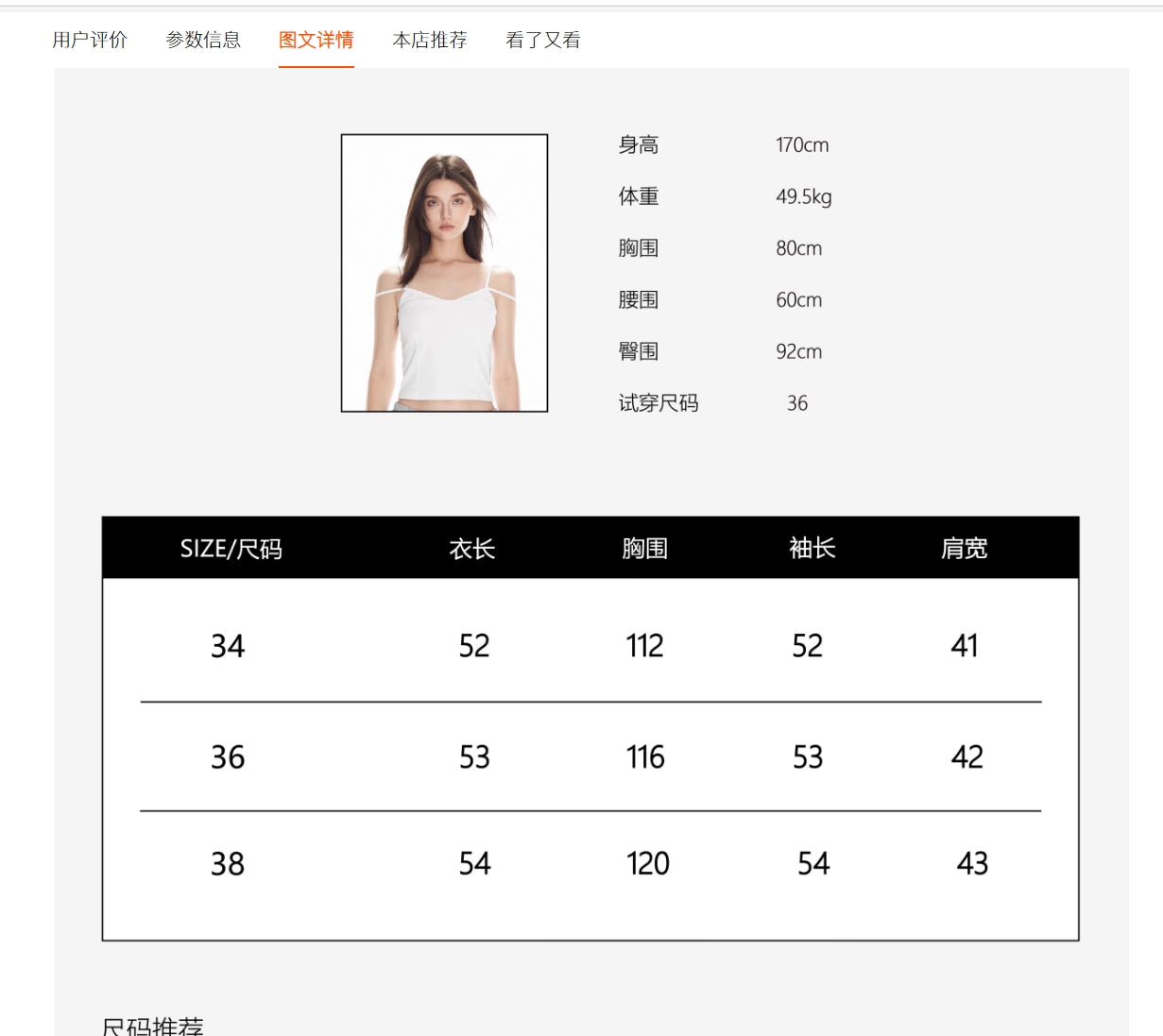The height and width of the screenshot is (1036, 1163).
Task: Select the model weight value 49.5kg
Action: pos(804,196)
